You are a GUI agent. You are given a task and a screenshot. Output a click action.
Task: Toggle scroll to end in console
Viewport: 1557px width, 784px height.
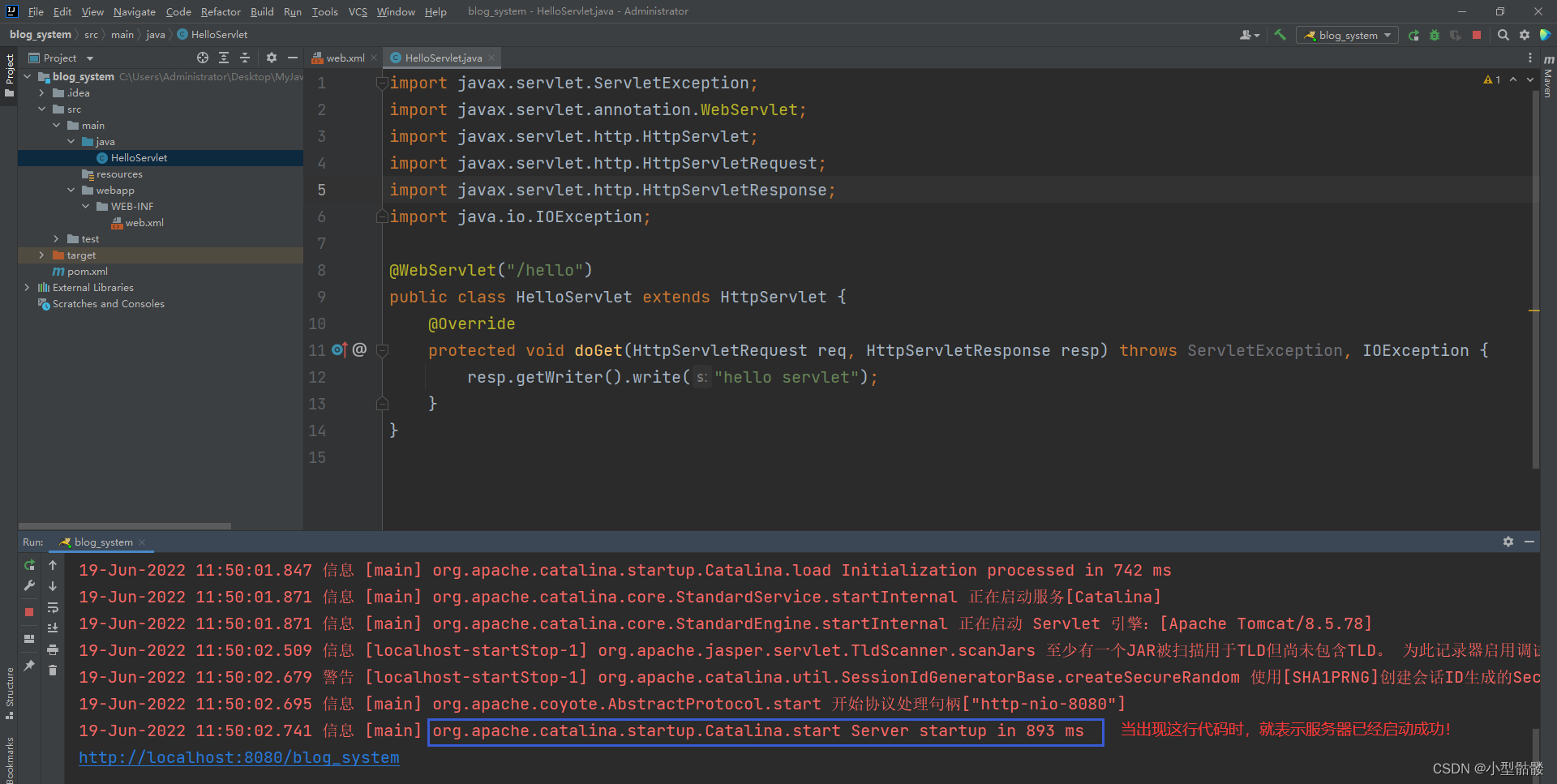coord(53,628)
